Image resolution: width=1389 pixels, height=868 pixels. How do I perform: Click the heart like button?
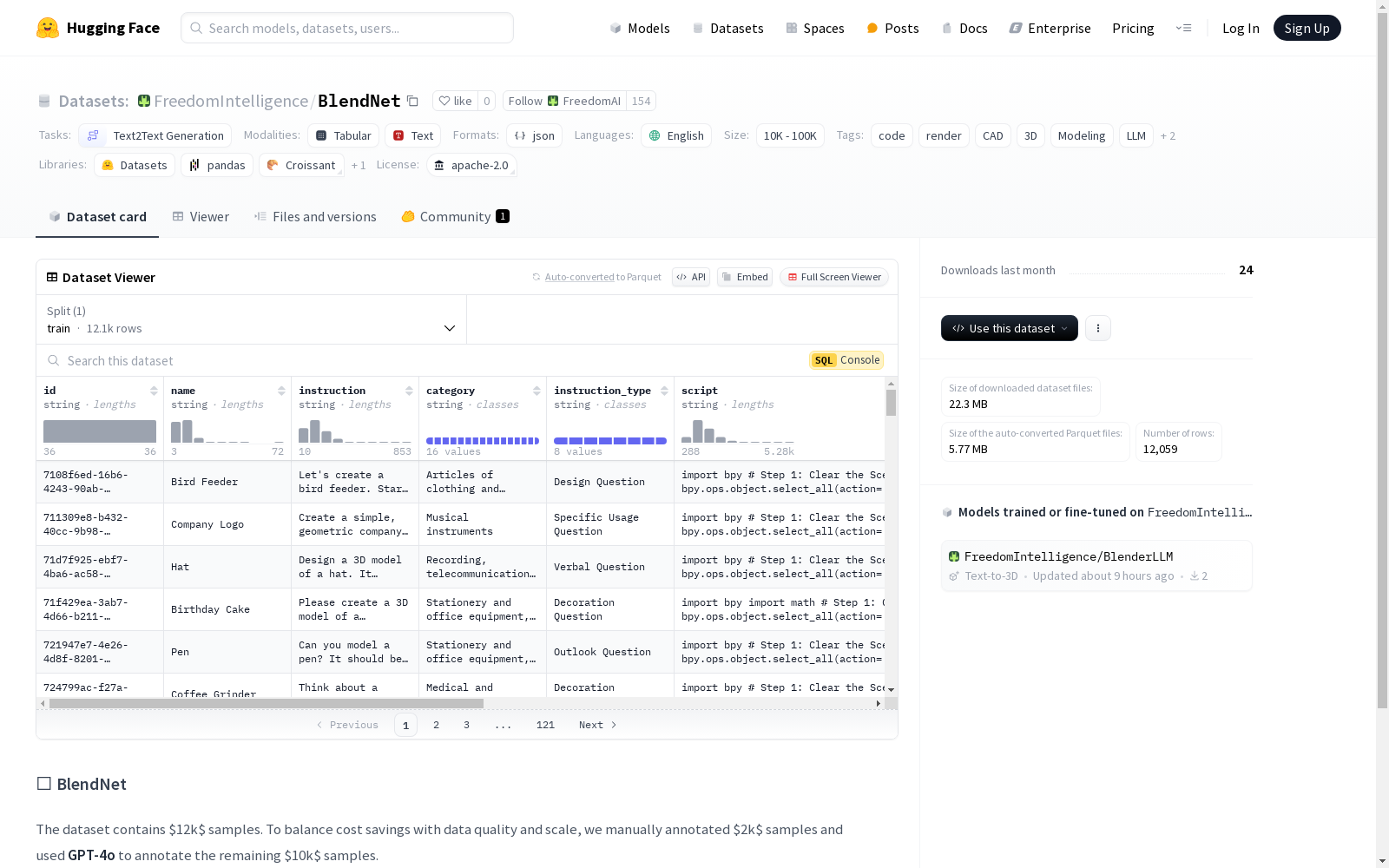[x=455, y=101]
